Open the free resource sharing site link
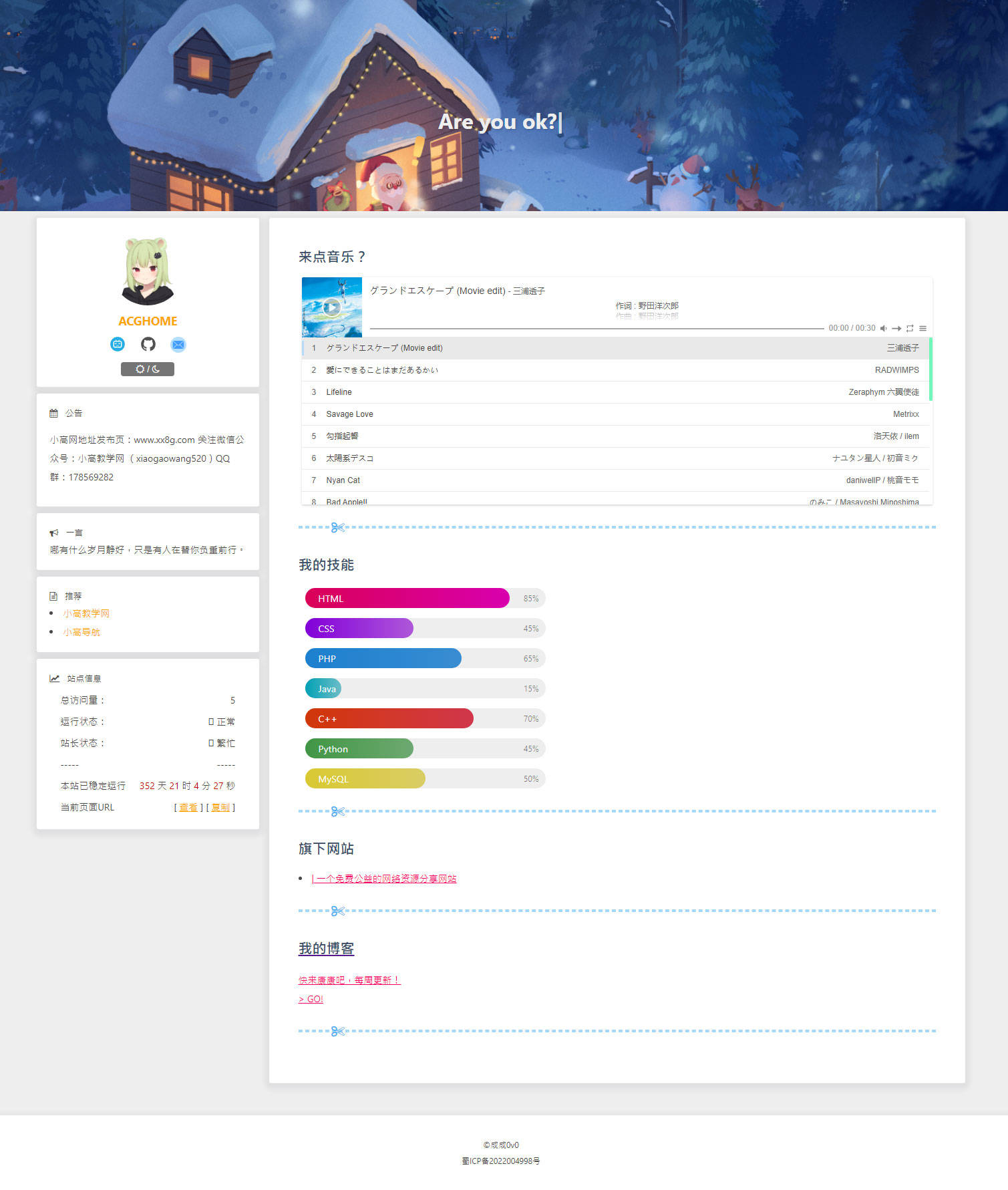The height and width of the screenshot is (1190, 1008). (384, 879)
